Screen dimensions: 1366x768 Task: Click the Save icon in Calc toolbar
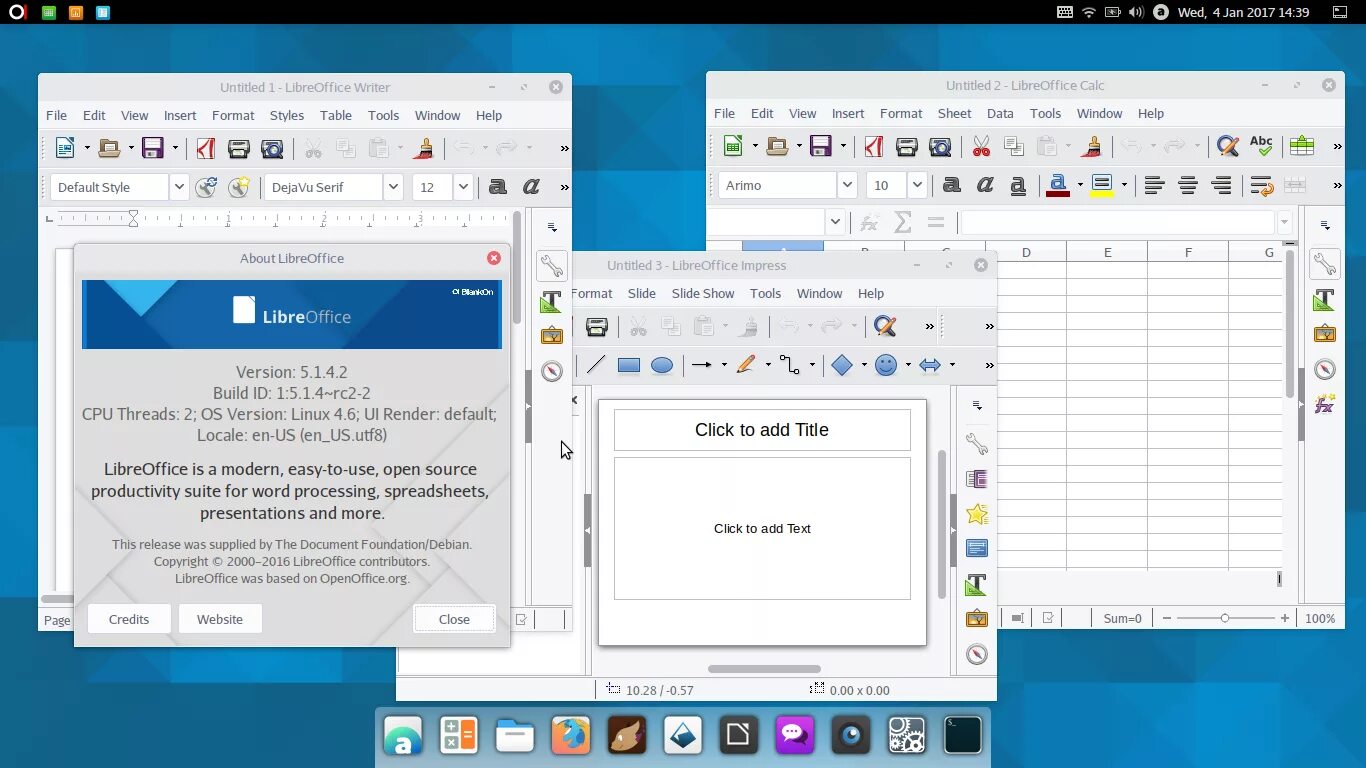point(821,146)
